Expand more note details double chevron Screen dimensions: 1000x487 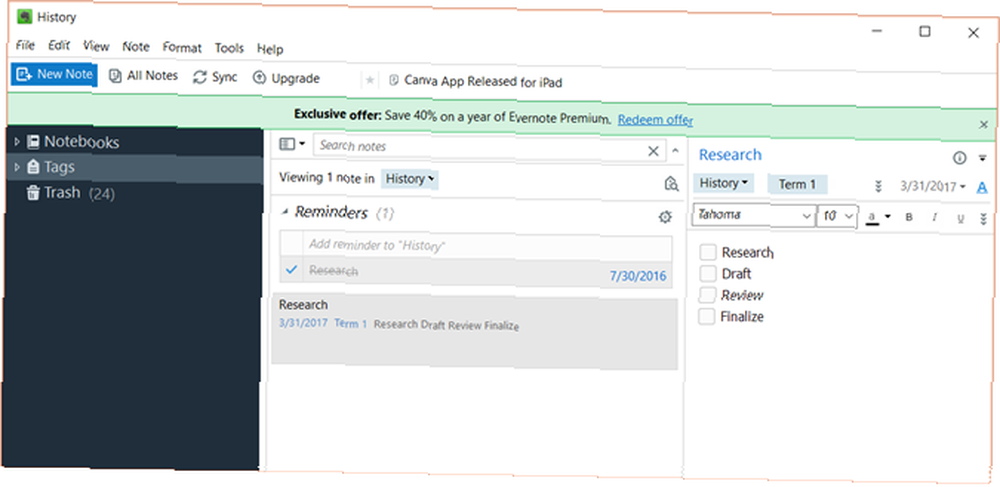[x=878, y=186]
